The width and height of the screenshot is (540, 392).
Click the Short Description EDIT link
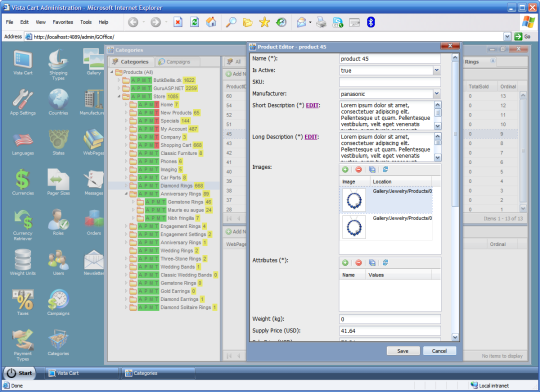312,105
